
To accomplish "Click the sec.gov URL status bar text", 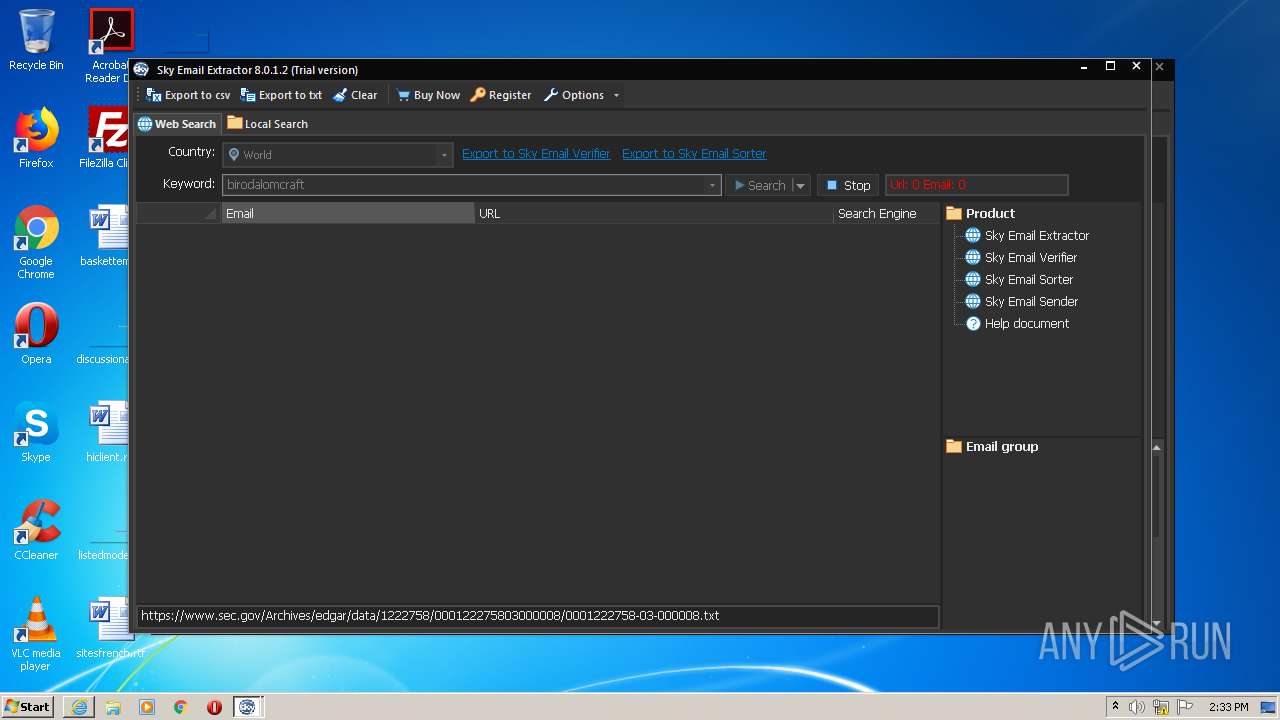I will pyautogui.click(x=430, y=616).
